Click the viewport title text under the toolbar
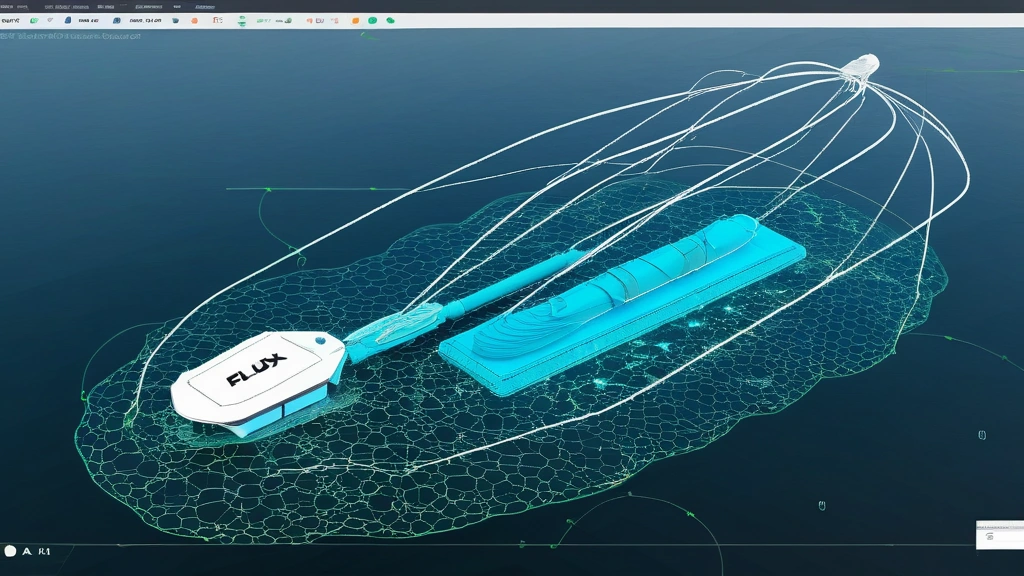Viewport: 1024px width, 576px height. [x=70, y=36]
